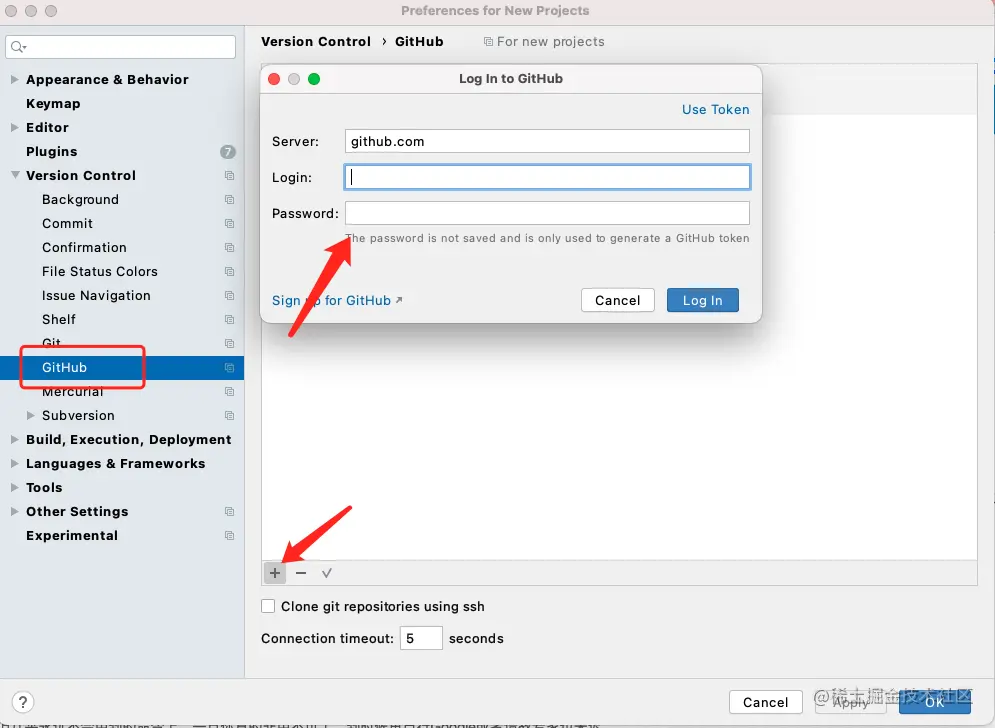The width and height of the screenshot is (995, 728).
Task: Expand the Tools section
Action: (x=14, y=487)
